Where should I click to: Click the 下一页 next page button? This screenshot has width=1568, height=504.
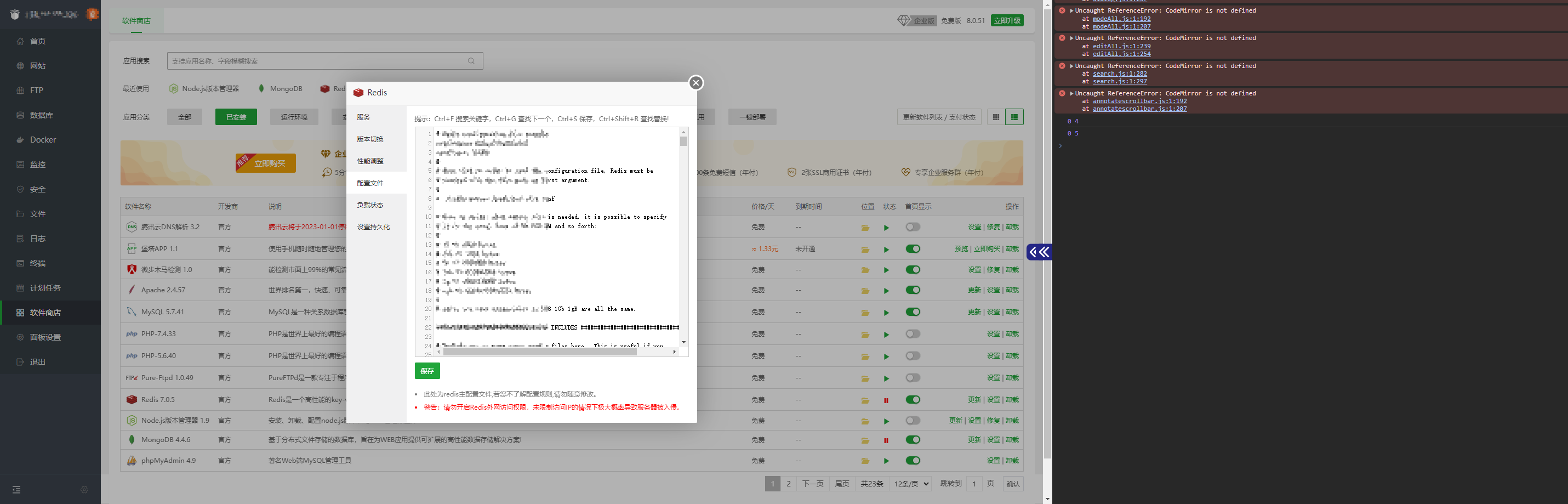click(813, 484)
